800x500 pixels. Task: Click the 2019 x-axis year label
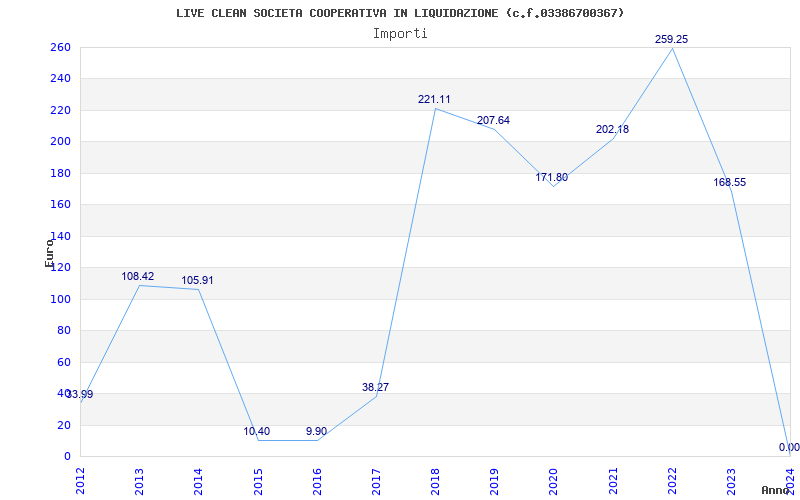tap(495, 481)
